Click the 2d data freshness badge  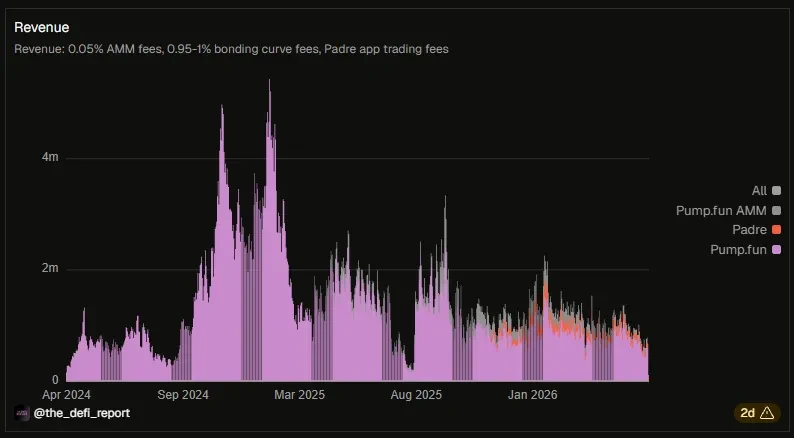click(757, 413)
